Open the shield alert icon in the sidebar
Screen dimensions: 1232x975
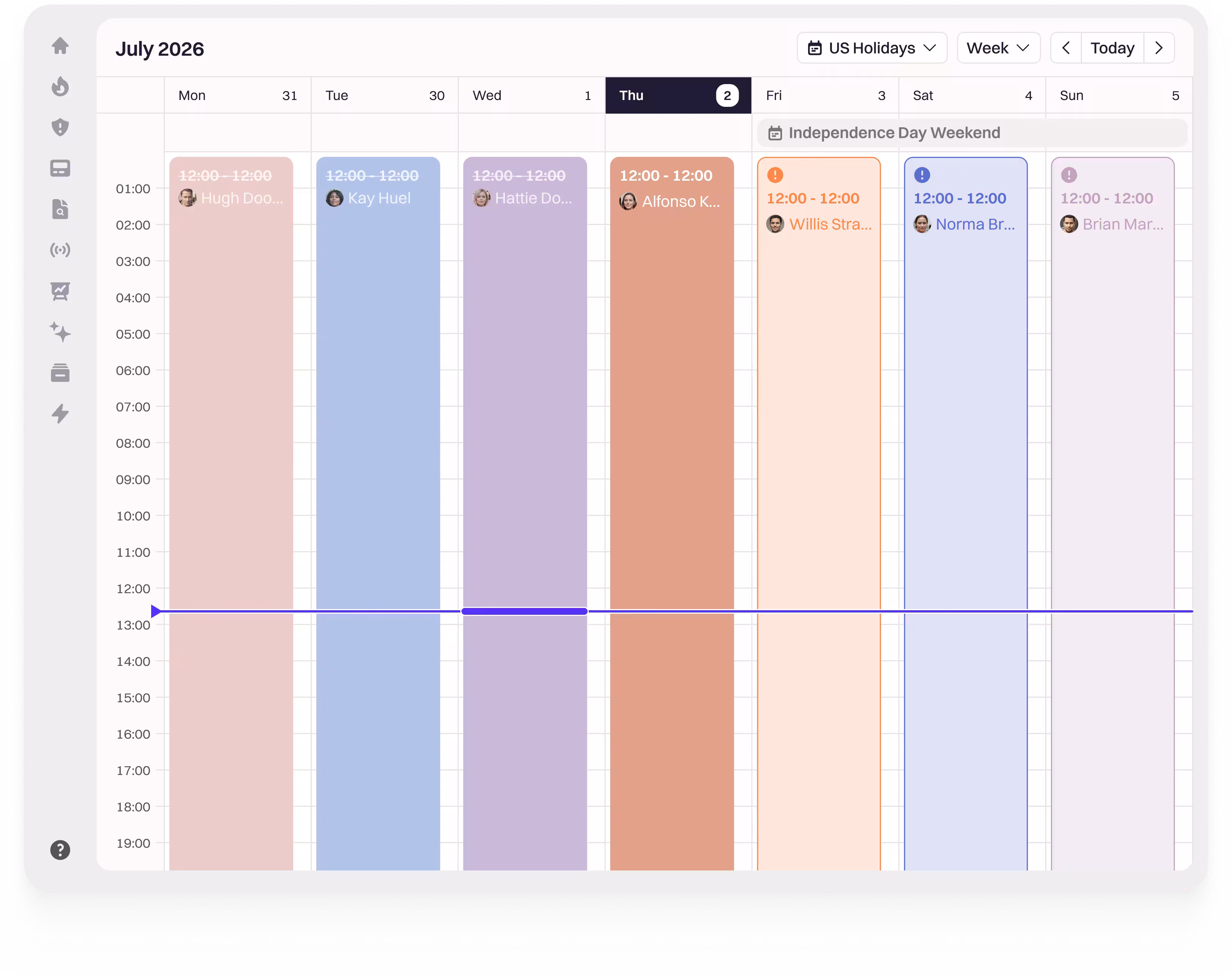60,127
